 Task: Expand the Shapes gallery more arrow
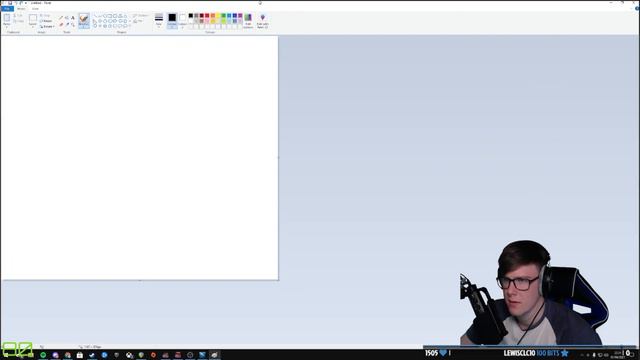(x=130, y=26)
